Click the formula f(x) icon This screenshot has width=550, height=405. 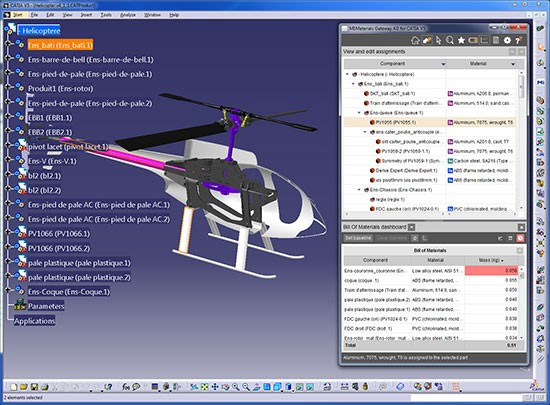[126, 387]
